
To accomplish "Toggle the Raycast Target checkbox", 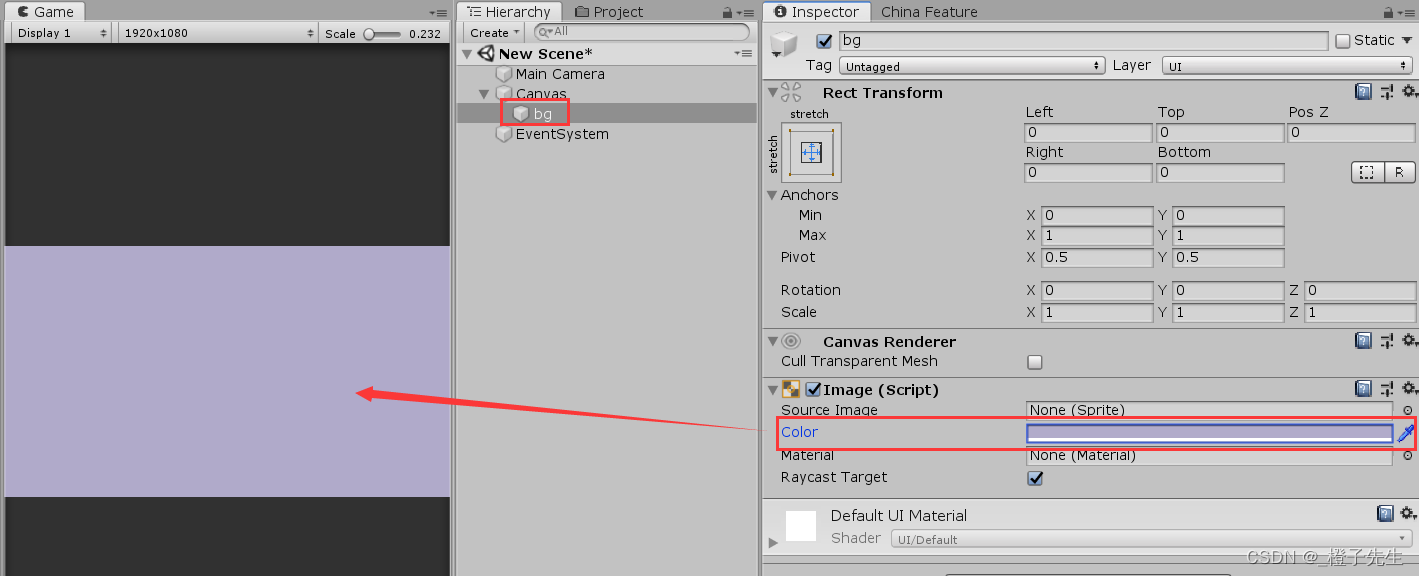I will pos(1035,478).
